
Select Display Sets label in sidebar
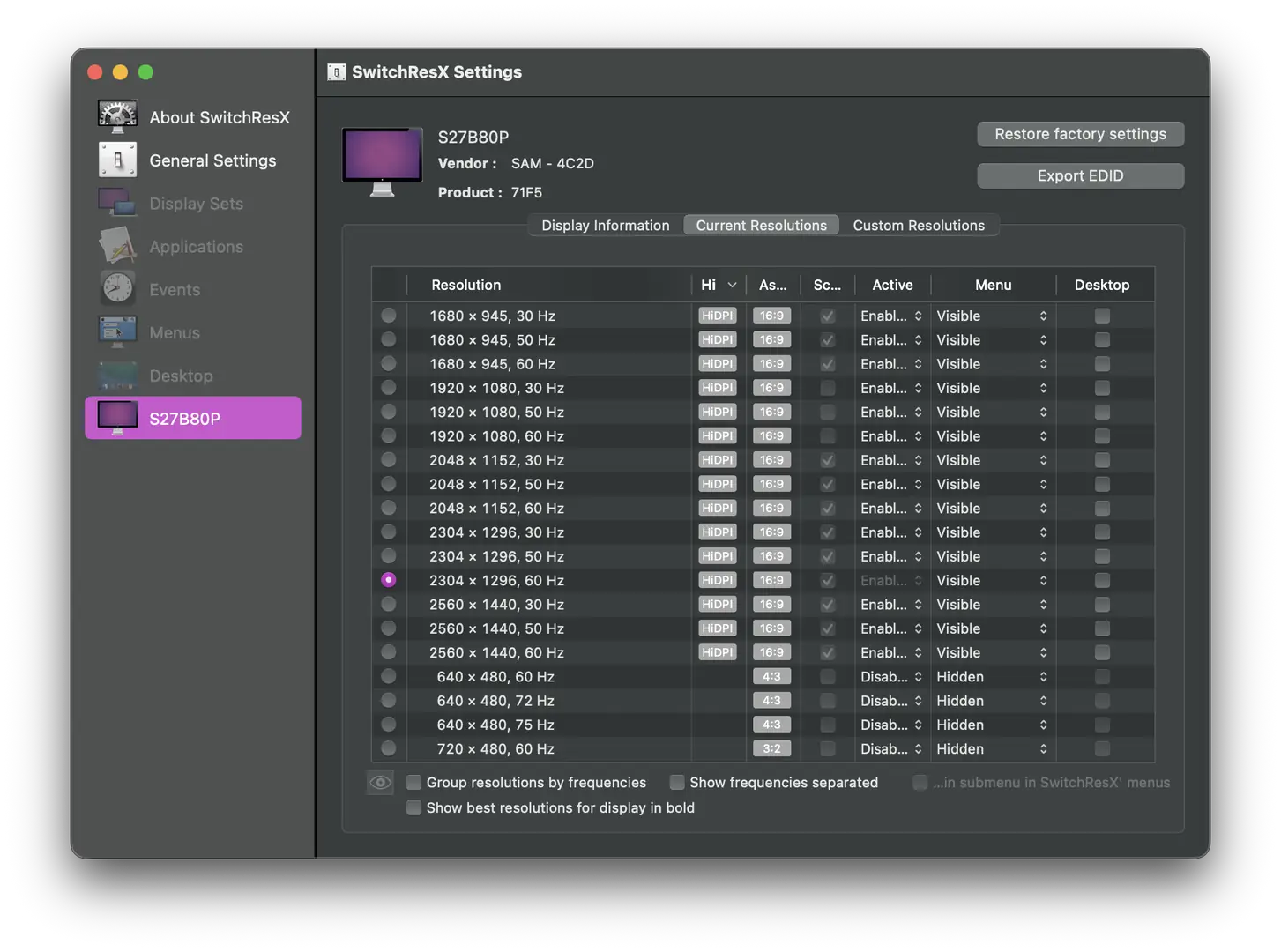pyautogui.click(x=196, y=204)
